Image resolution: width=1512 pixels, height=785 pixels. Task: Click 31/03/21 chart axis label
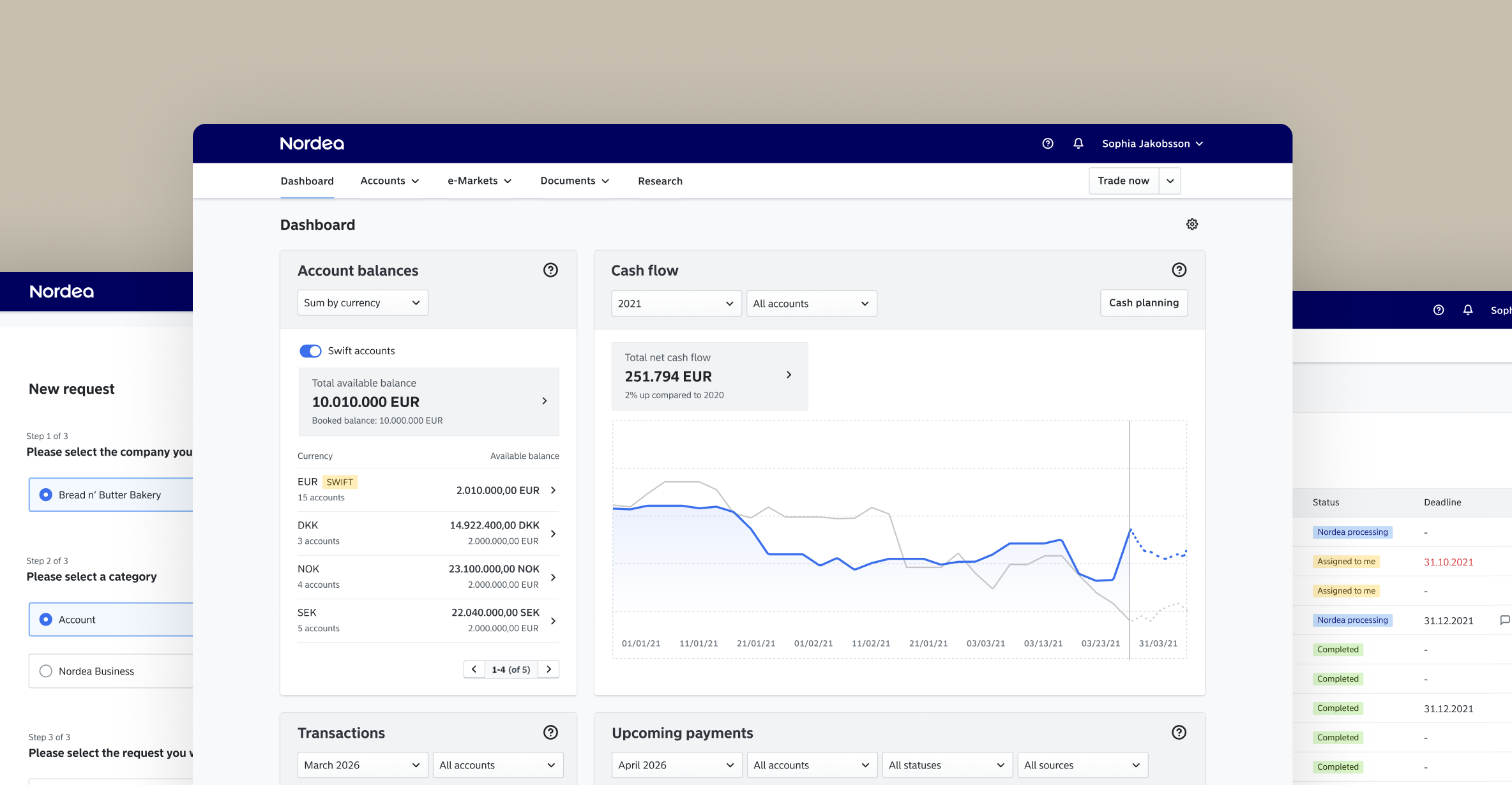tap(1158, 643)
